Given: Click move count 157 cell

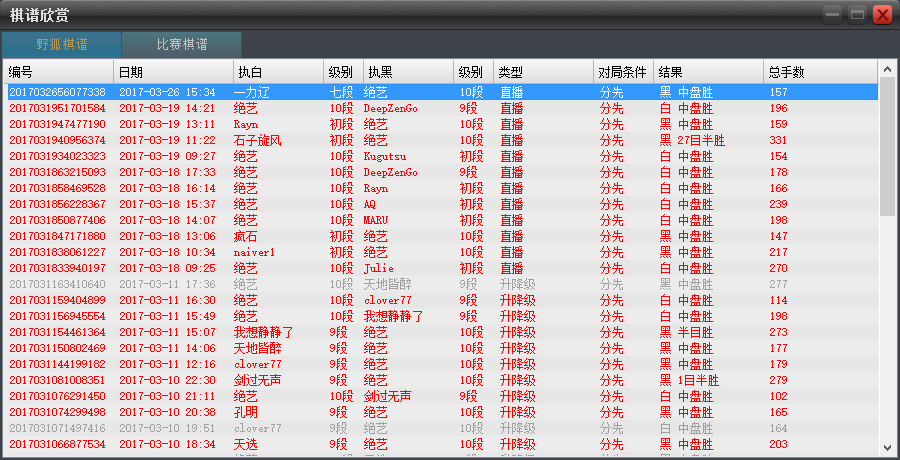Looking at the screenshot, I should tap(778, 92).
